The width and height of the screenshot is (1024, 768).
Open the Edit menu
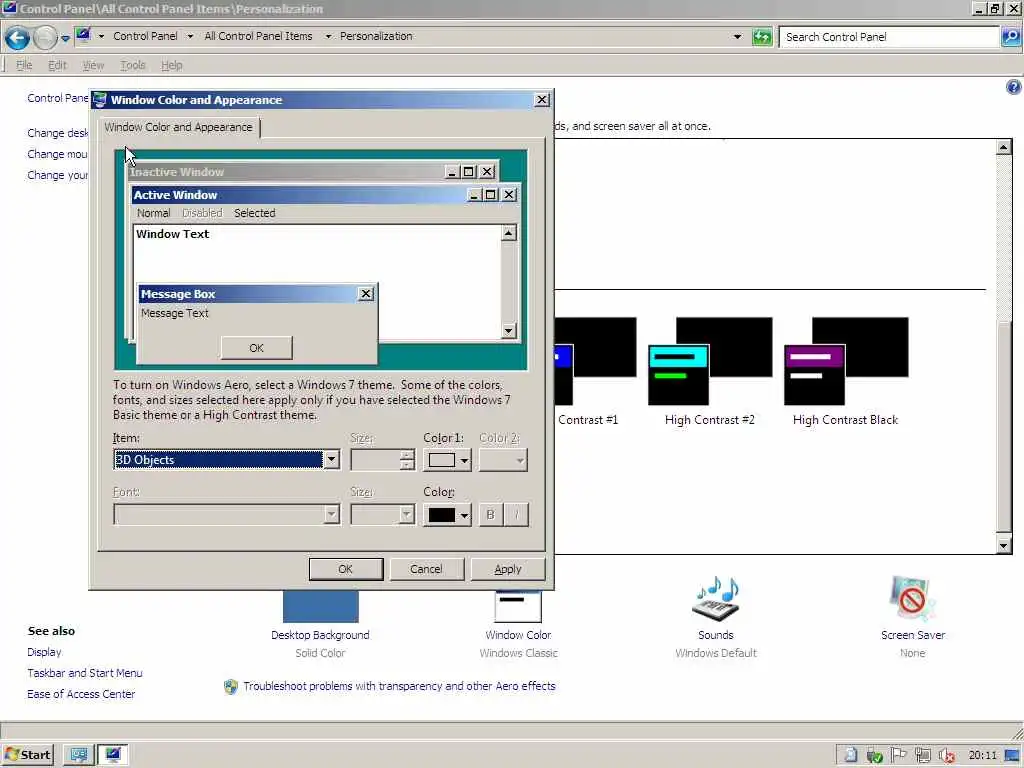pos(57,65)
